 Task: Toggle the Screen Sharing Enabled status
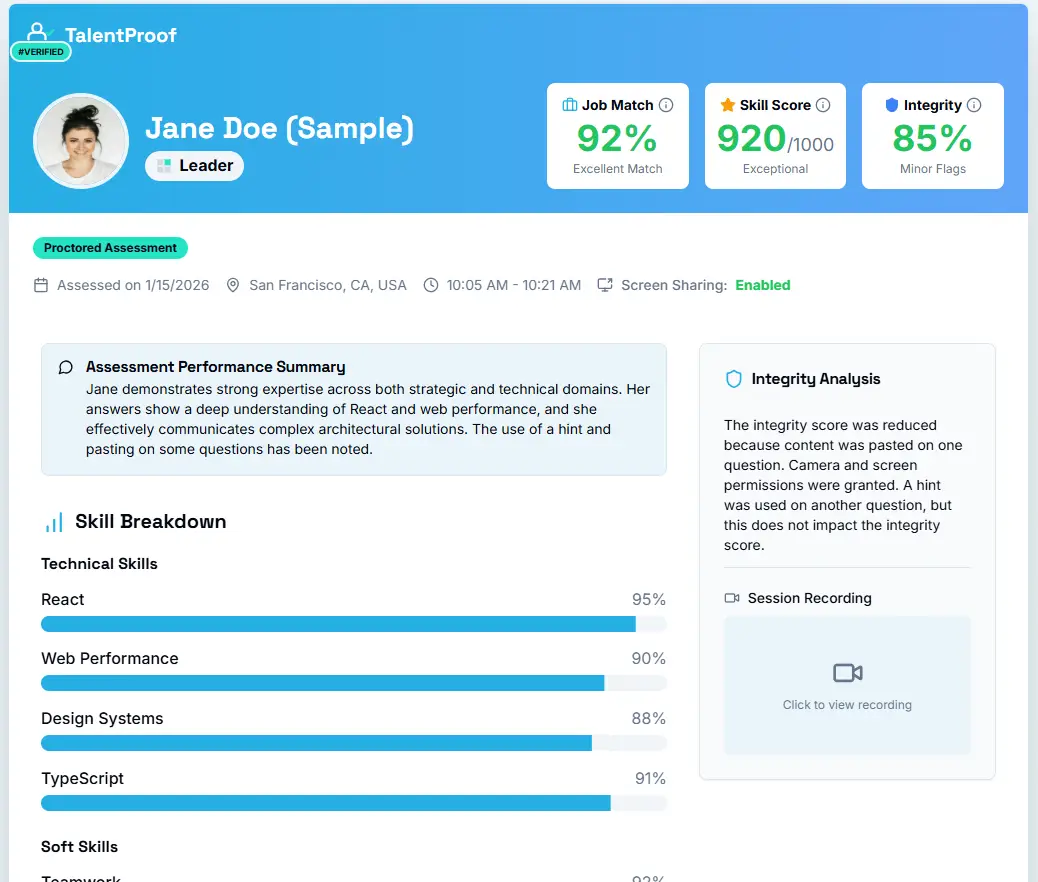click(x=763, y=285)
